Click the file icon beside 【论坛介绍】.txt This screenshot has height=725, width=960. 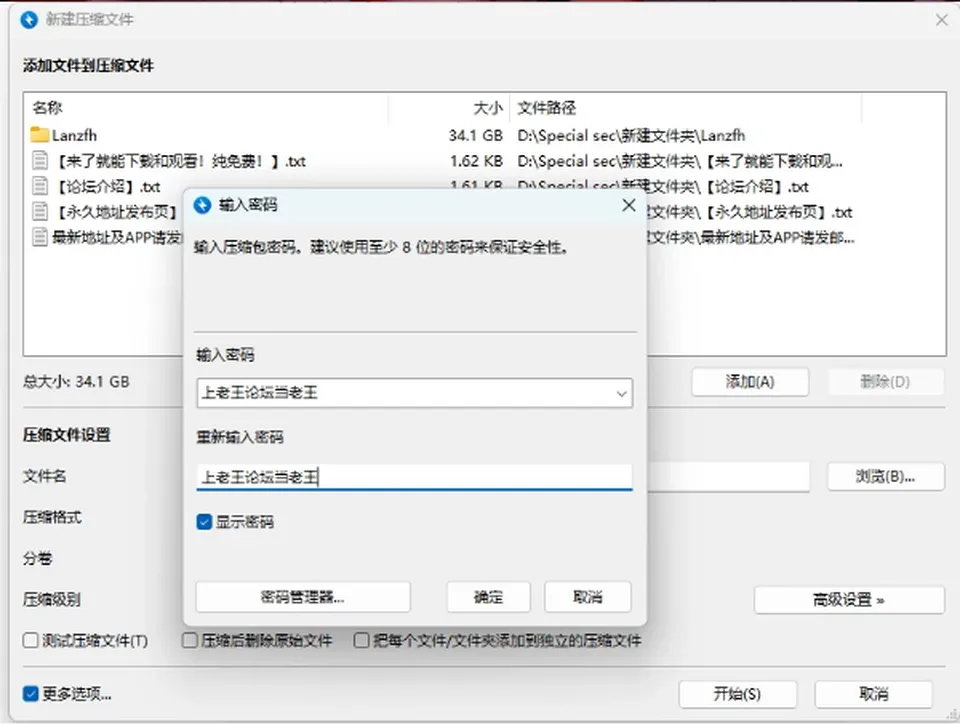coord(40,186)
